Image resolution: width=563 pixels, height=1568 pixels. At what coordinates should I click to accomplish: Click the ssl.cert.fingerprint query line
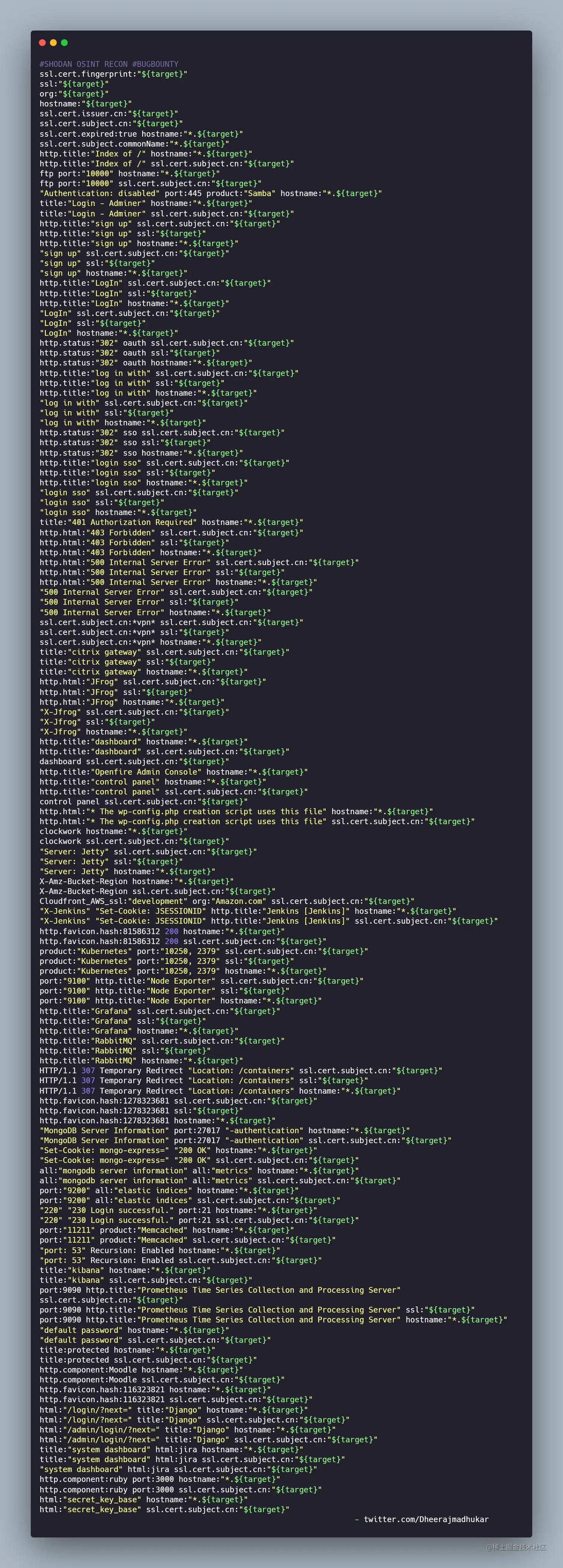click(x=114, y=74)
